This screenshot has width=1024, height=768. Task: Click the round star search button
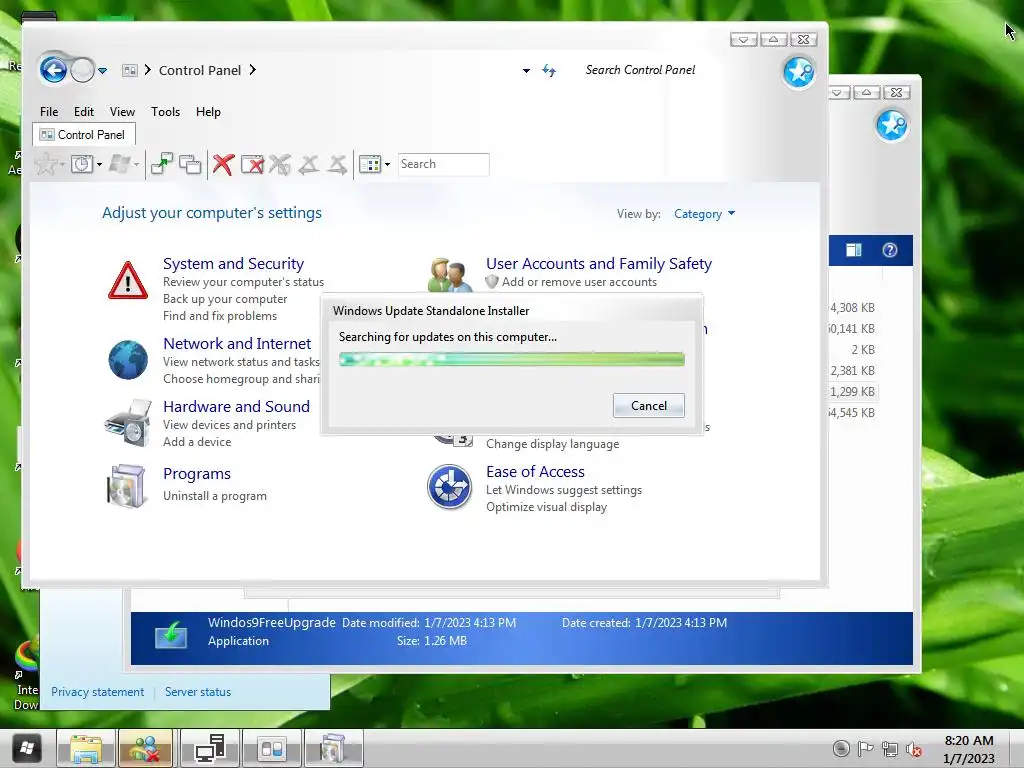799,72
